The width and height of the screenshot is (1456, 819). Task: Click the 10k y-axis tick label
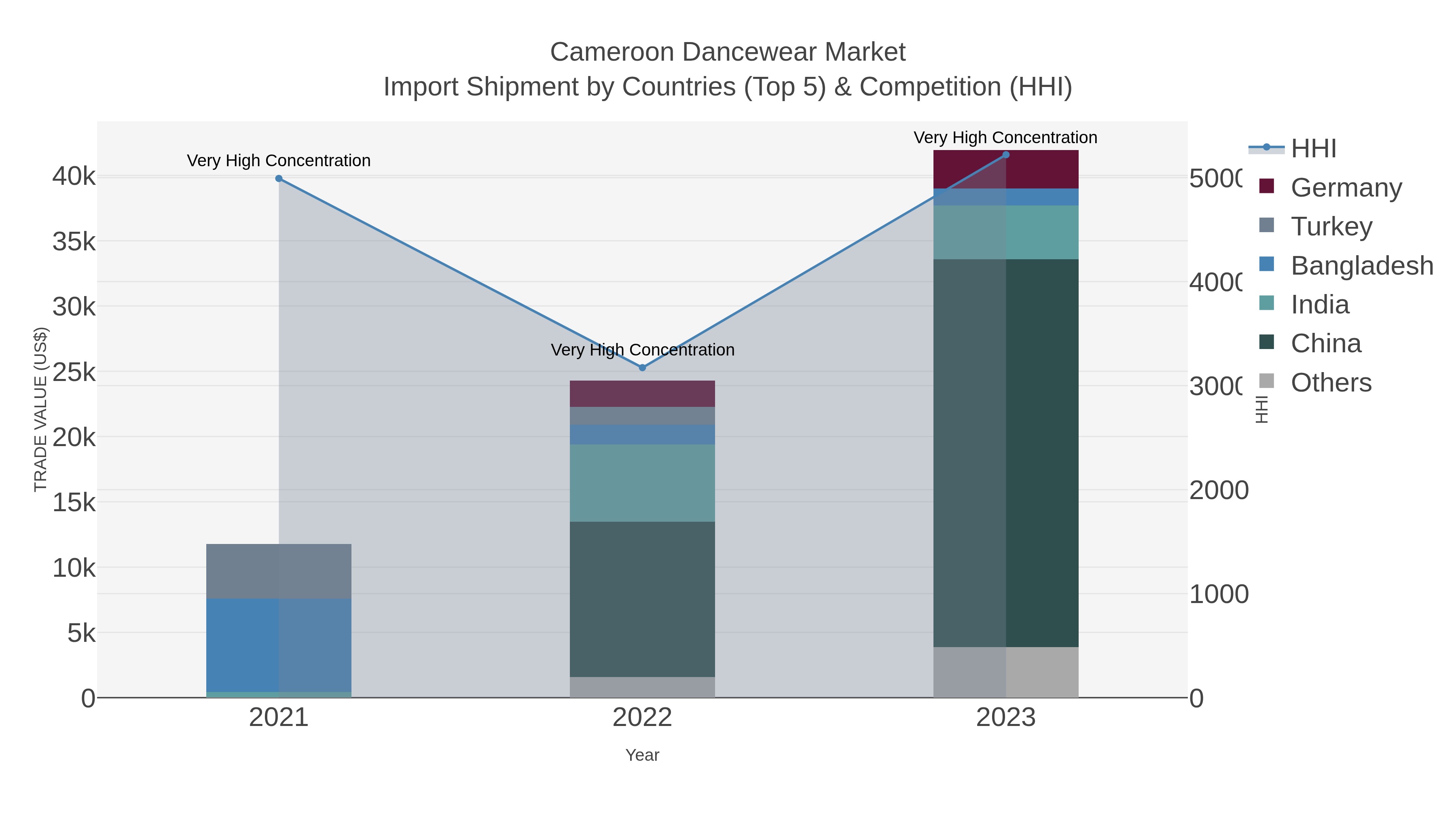click(x=74, y=567)
